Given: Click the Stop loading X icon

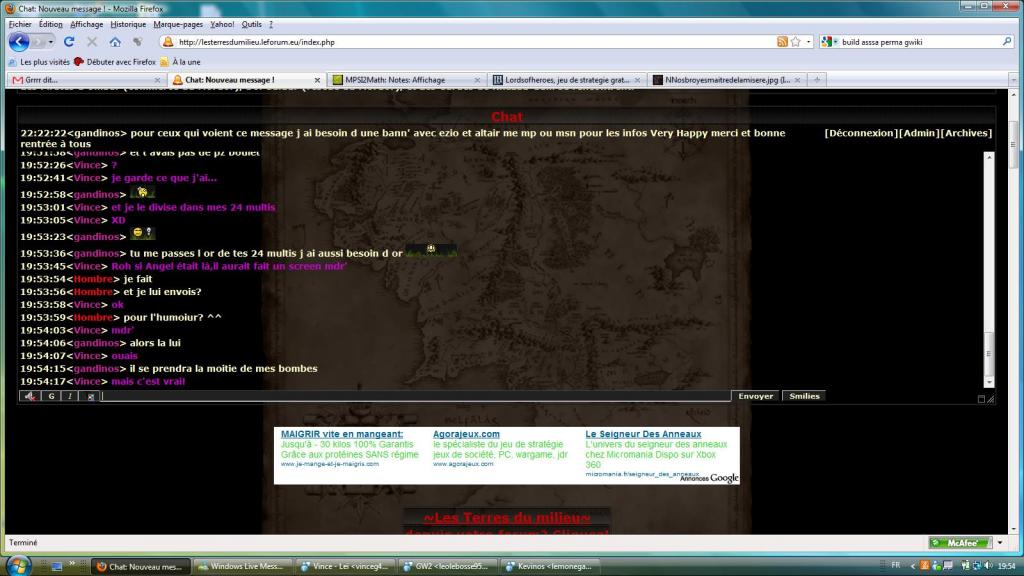Looking at the screenshot, I should click(92, 42).
